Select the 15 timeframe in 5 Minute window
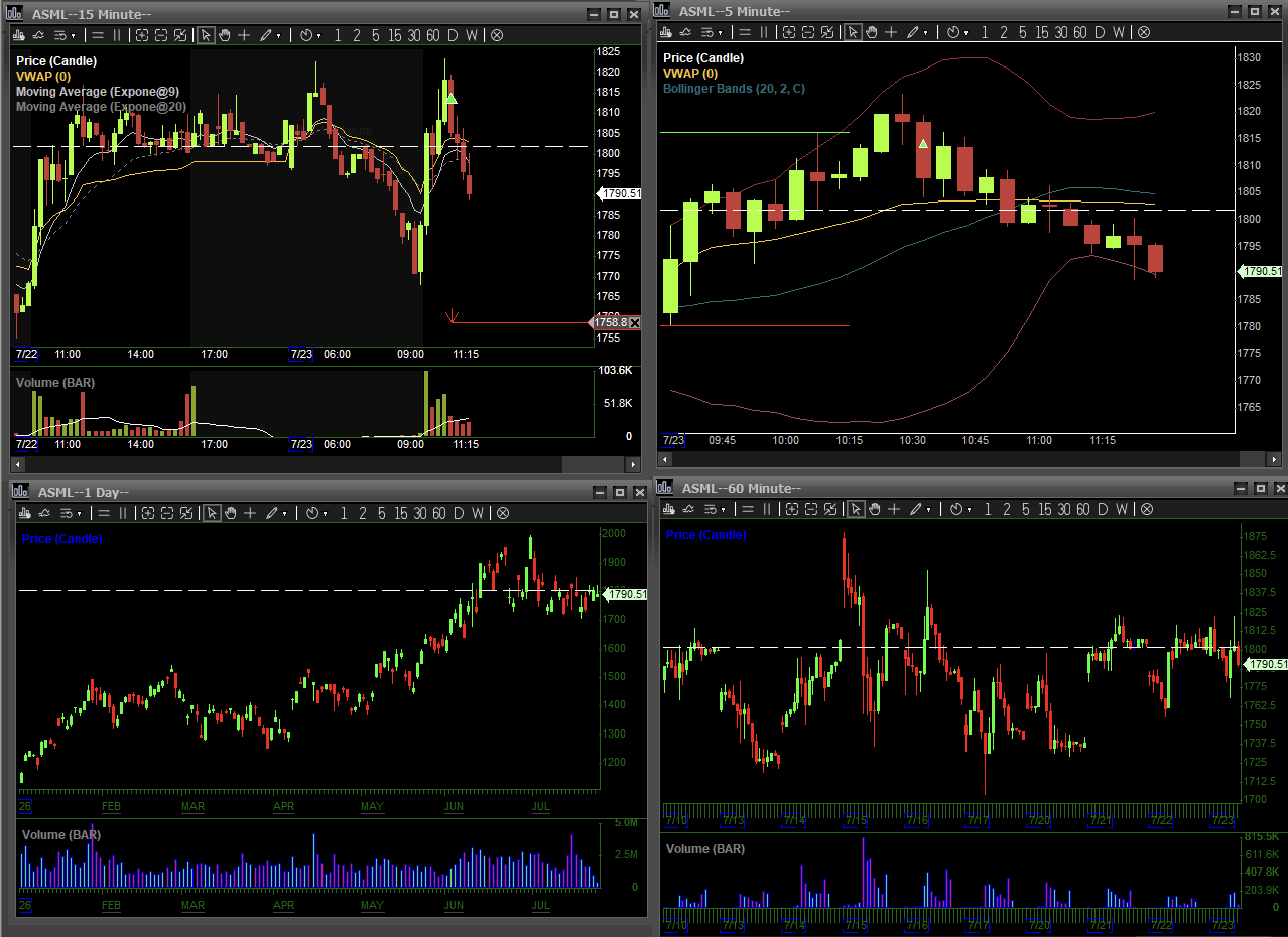Viewport: 1288px width, 937px height. pyautogui.click(x=1042, y=32)
